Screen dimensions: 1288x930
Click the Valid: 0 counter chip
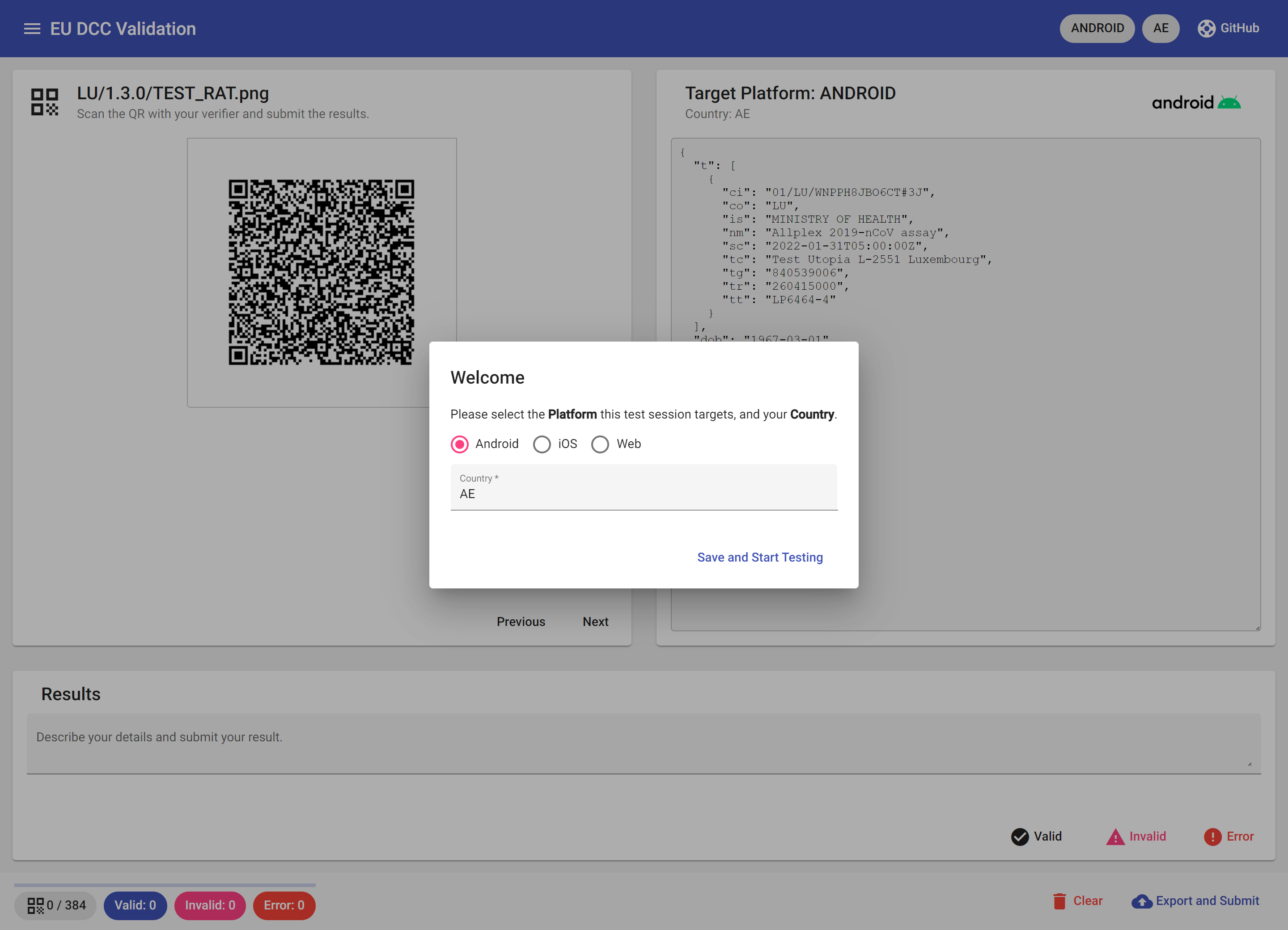[135, 905]
